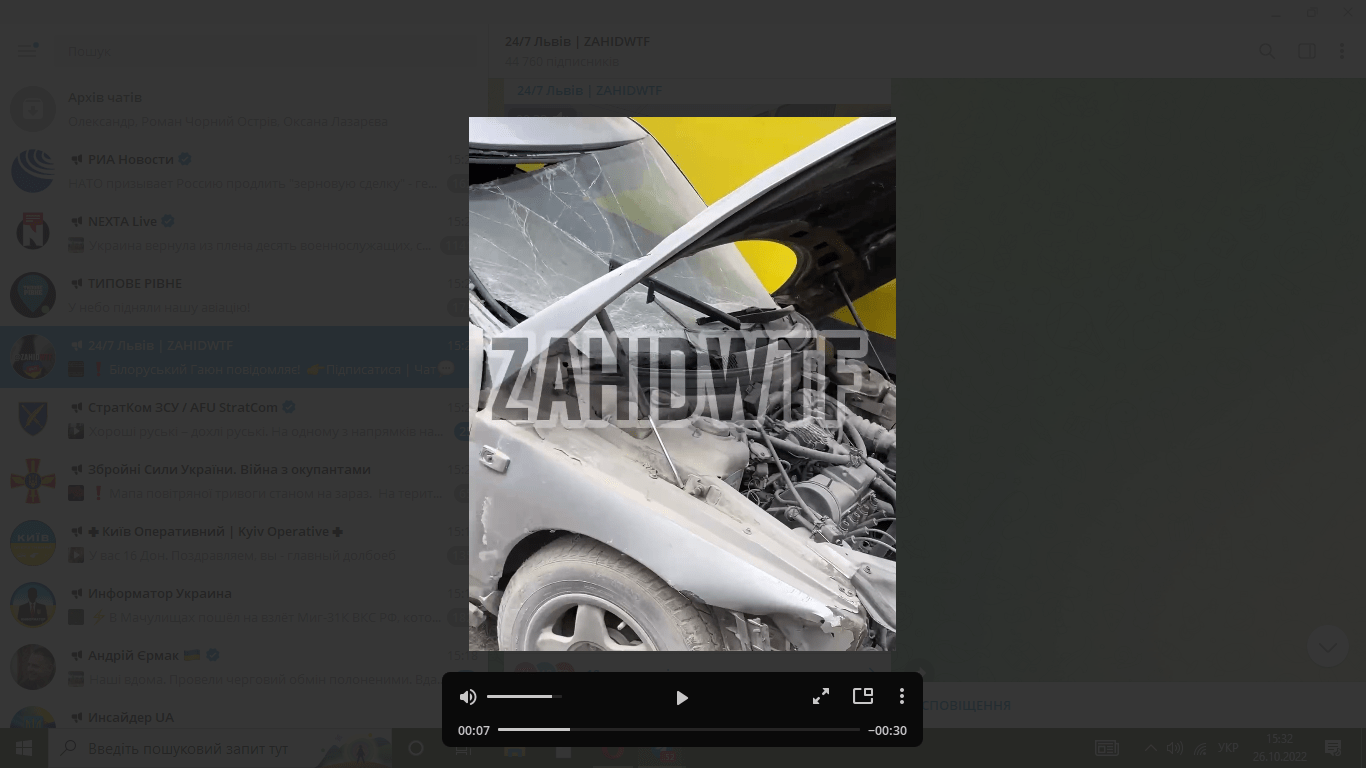Open Київ Оперативний | Kyiv Operative channel
The image size is (1366, 768).
(x=244, y=543)
